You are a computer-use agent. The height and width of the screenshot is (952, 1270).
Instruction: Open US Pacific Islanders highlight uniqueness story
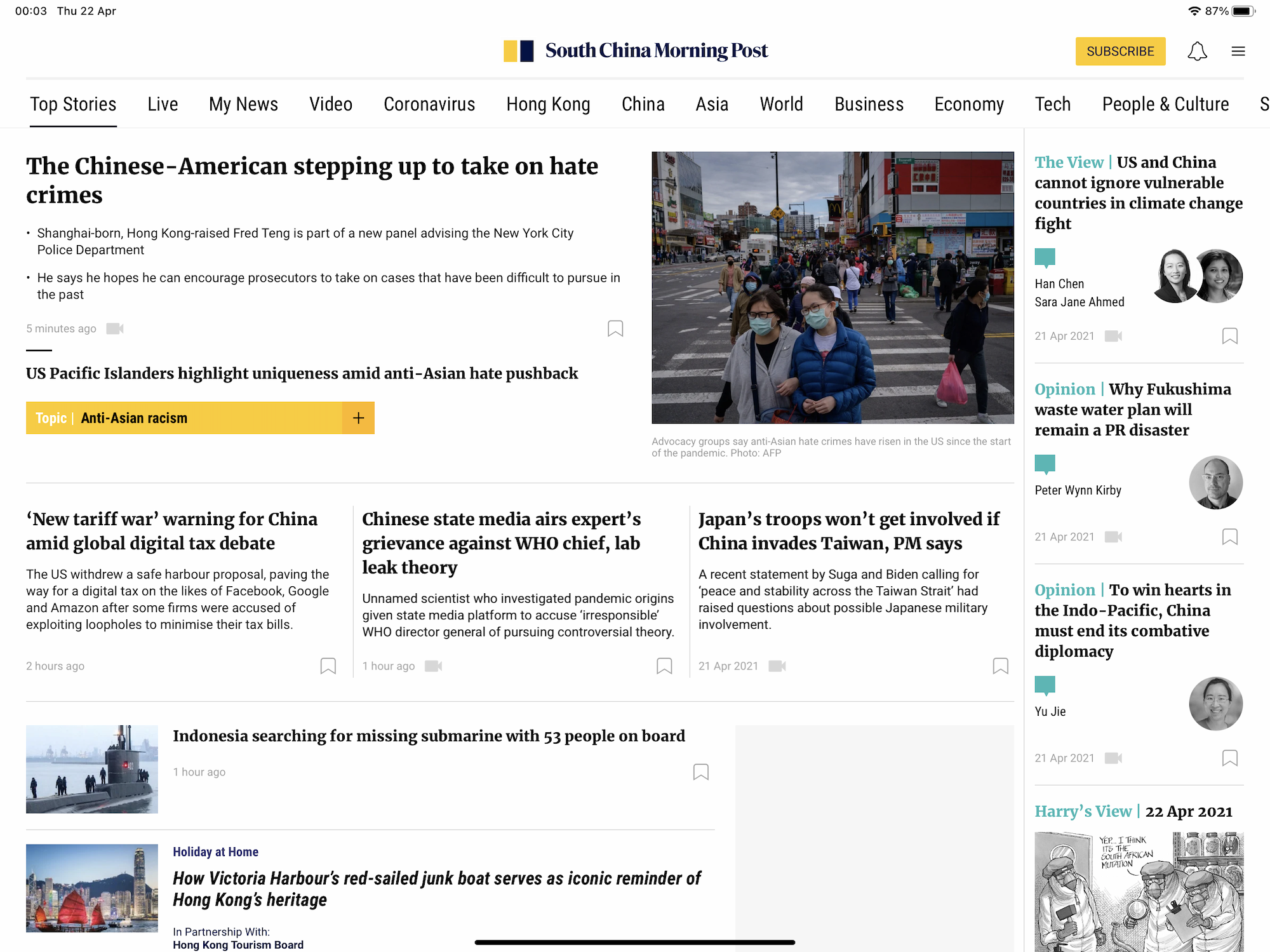point(302,373)
